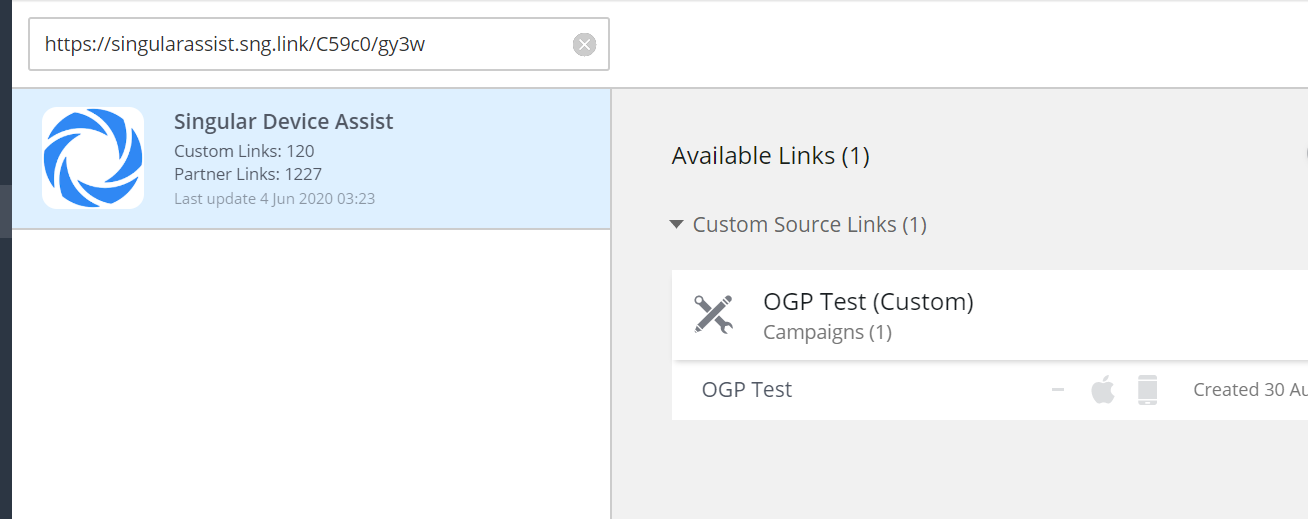Click the Singular Device Assist app logo

pyautogui.click(x=93, y=158)
